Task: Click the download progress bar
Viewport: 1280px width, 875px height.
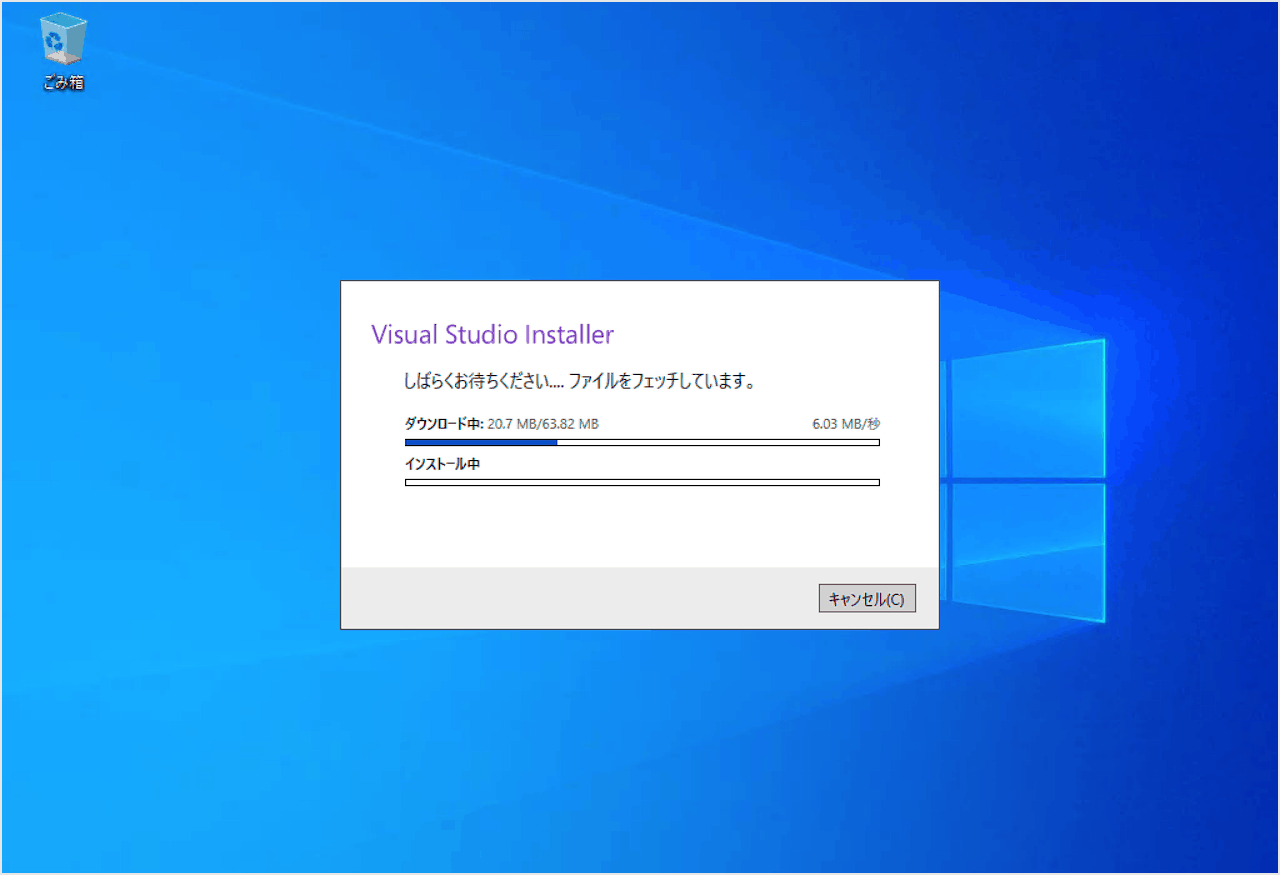Action: click(x=642, y=442)
